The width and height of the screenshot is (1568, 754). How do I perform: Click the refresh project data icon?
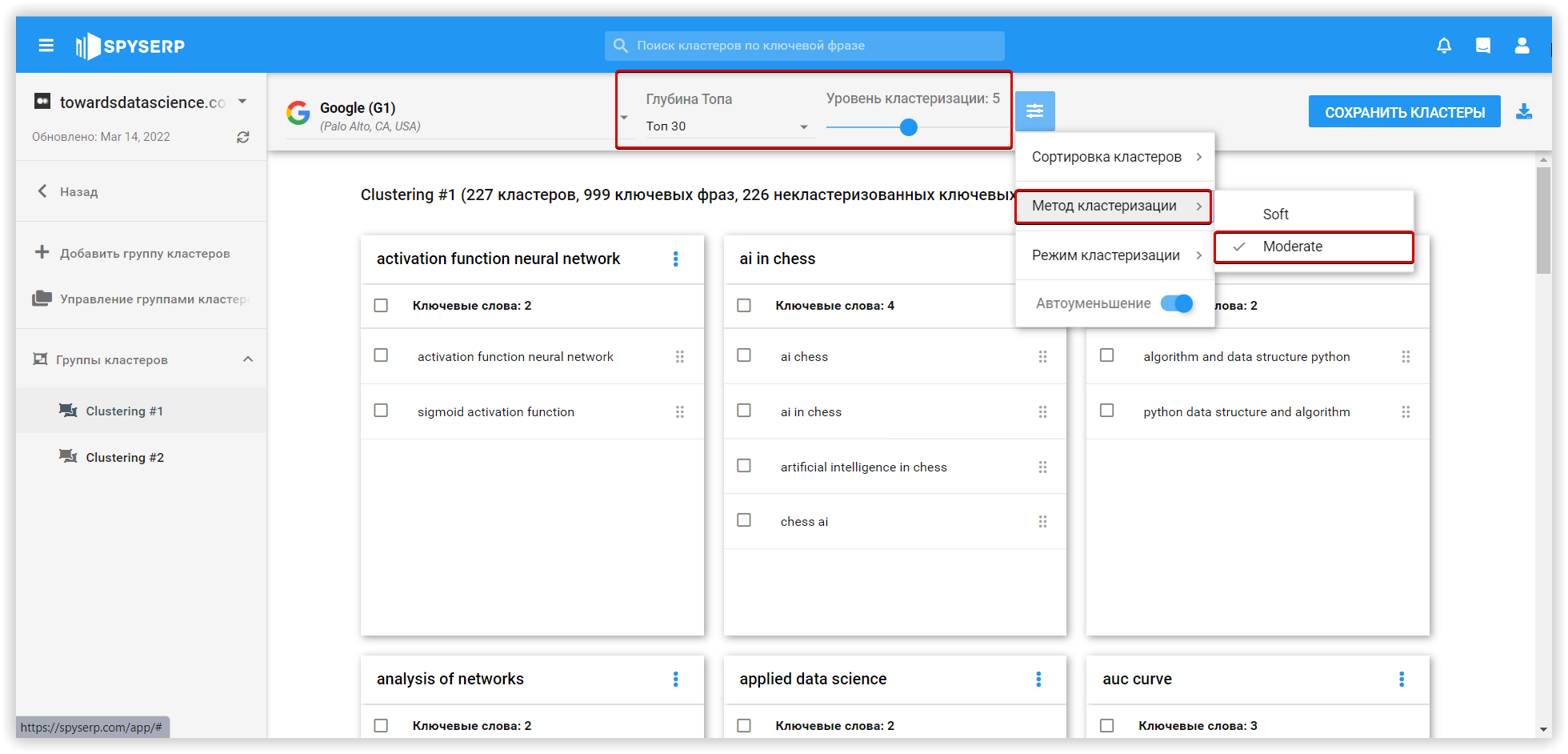coord(243,137)
